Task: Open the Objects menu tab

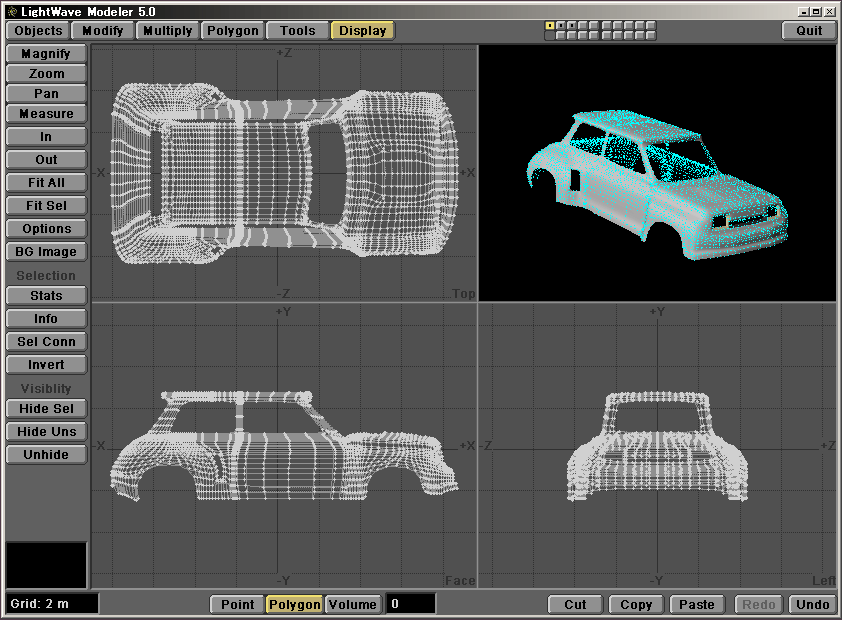Action: [x=39, y=31]
